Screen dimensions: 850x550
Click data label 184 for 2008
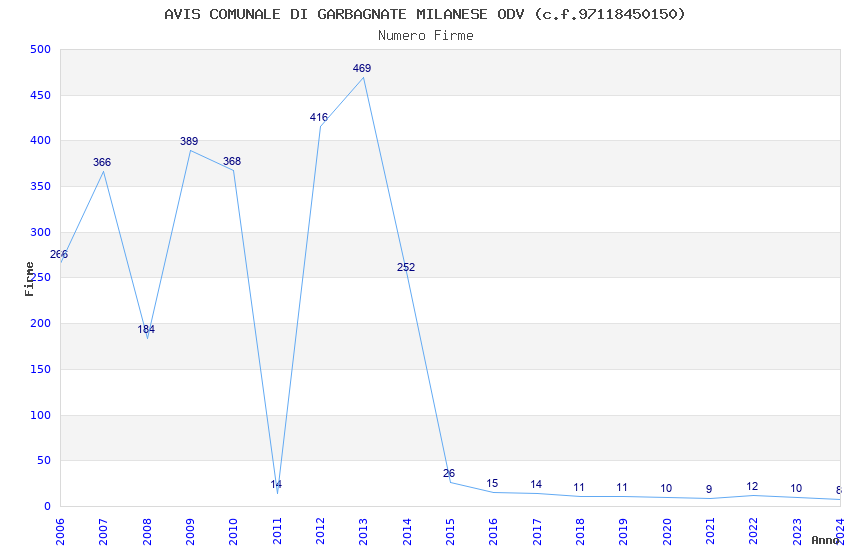pyautogui.click(x=146, y=329)
